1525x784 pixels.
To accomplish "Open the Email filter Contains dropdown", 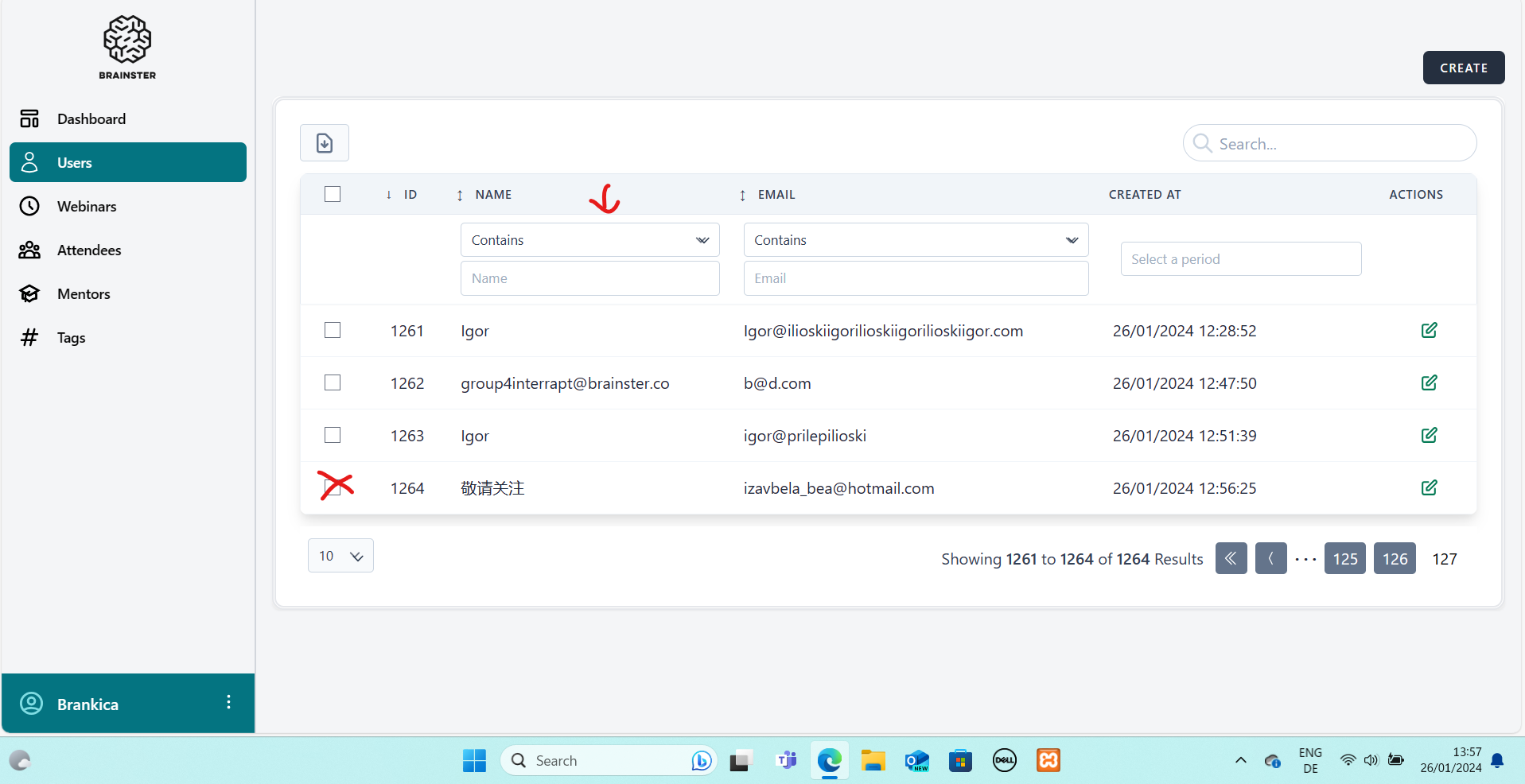I will pyautogui.click(x=915, y=240).
